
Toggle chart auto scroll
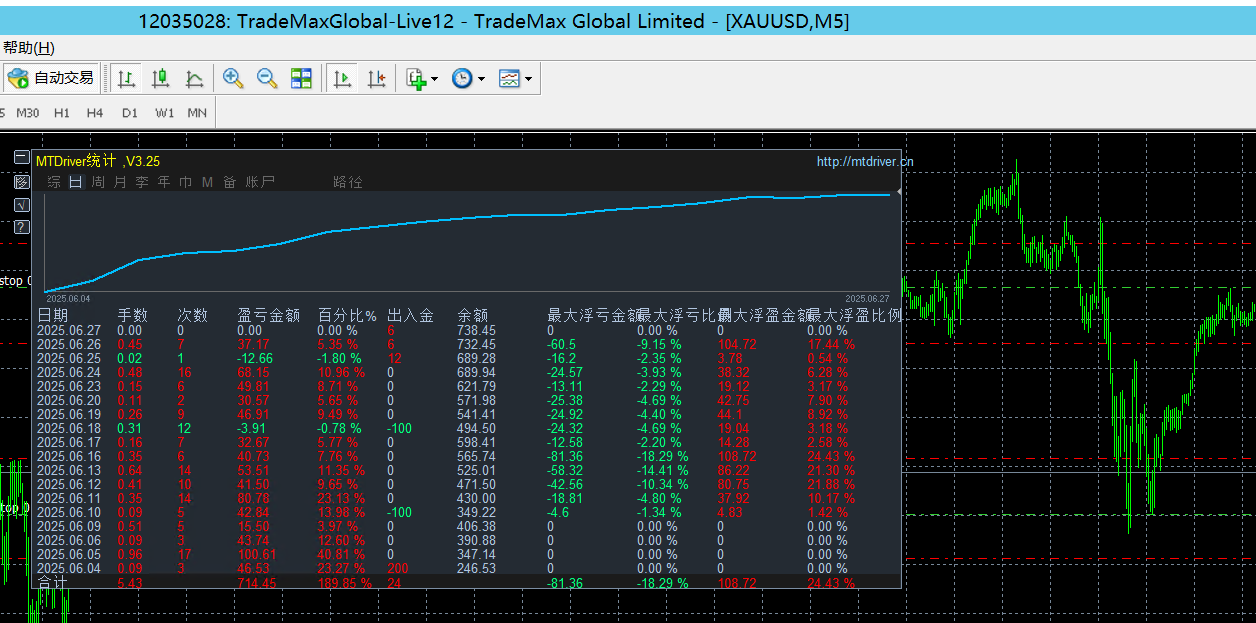coord(342,78)
